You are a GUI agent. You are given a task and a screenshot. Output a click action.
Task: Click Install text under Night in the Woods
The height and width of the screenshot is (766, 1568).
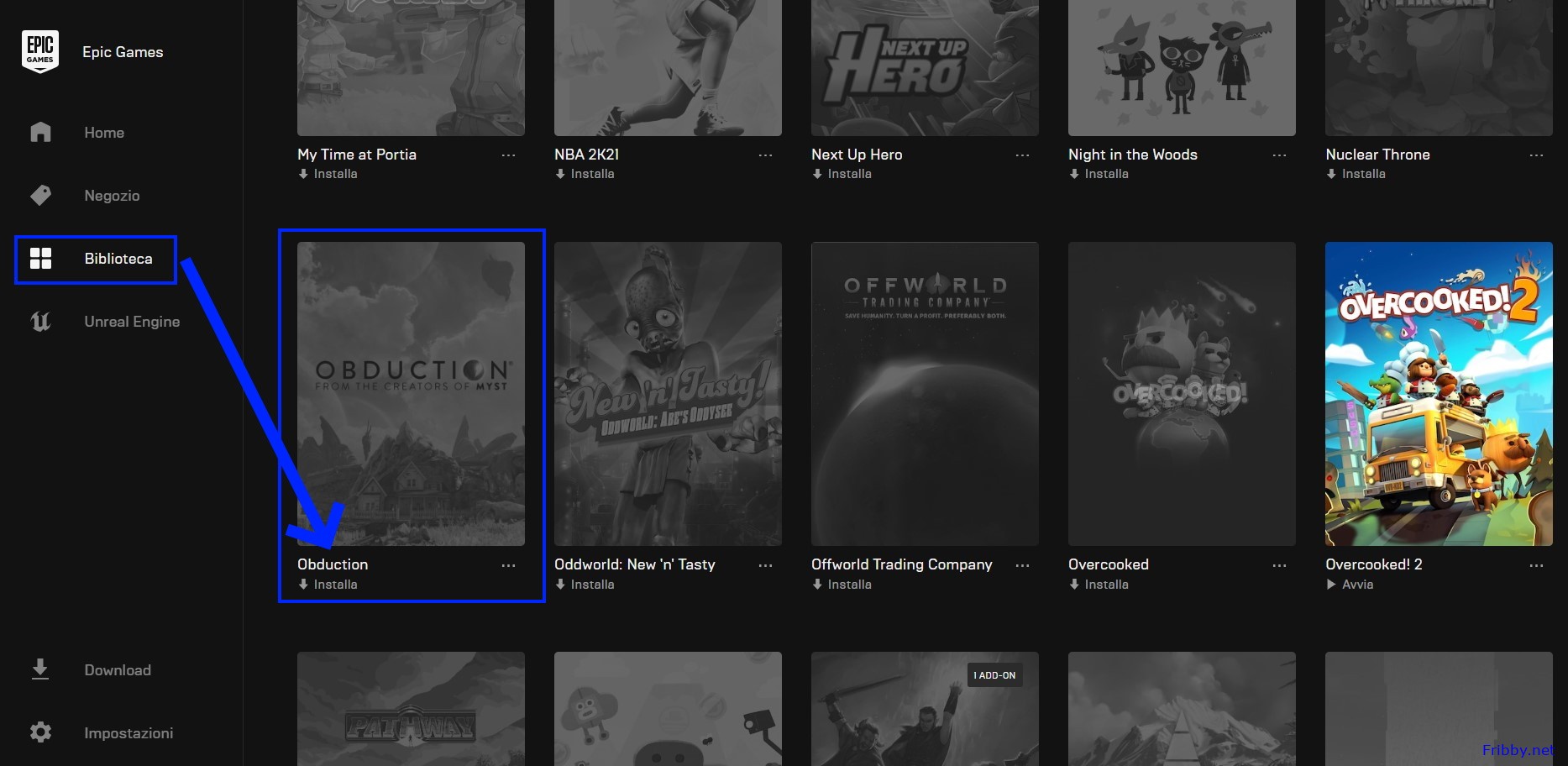tap(1107, 174)
